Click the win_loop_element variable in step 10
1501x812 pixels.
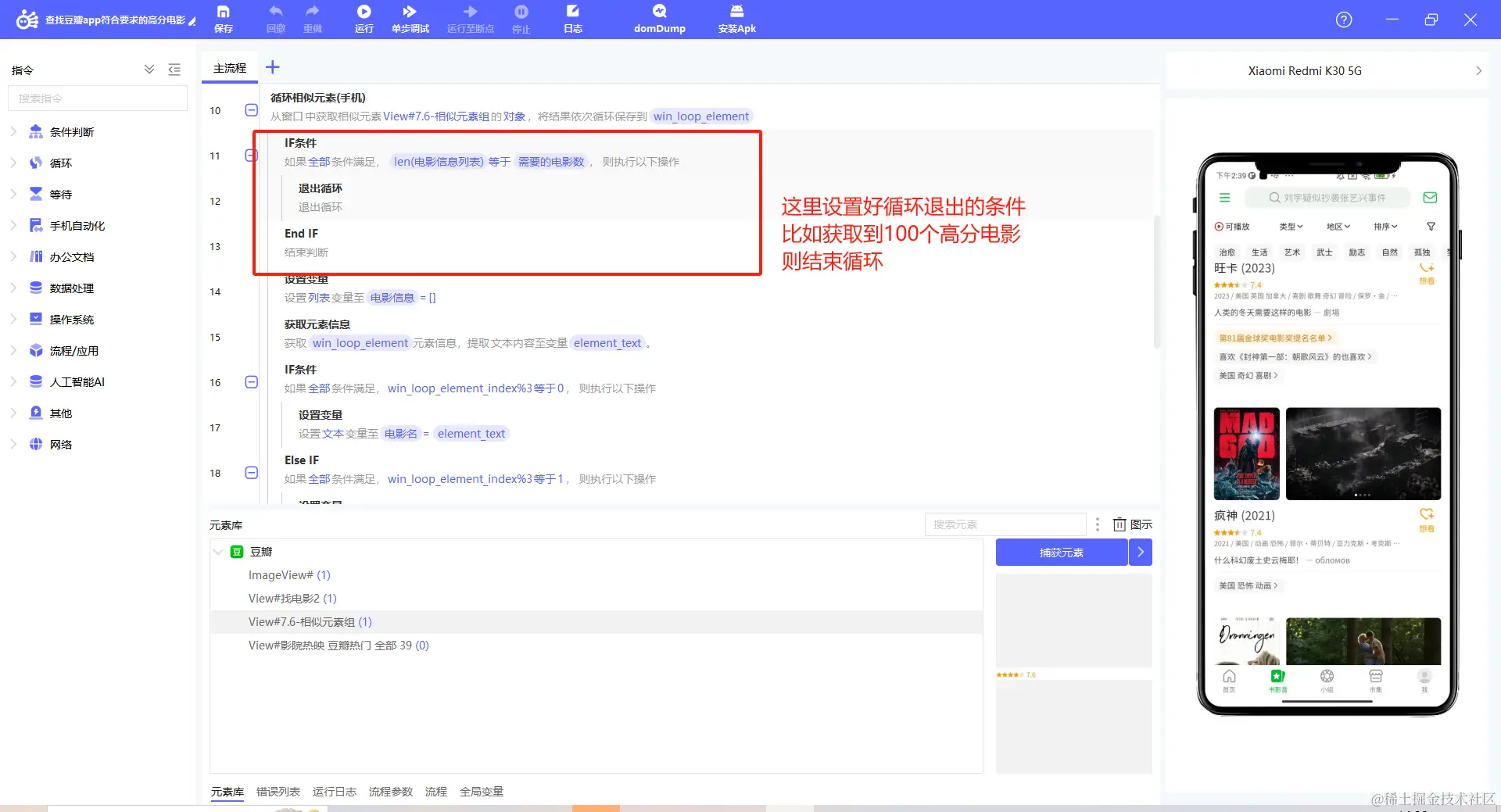coord(701,116)
